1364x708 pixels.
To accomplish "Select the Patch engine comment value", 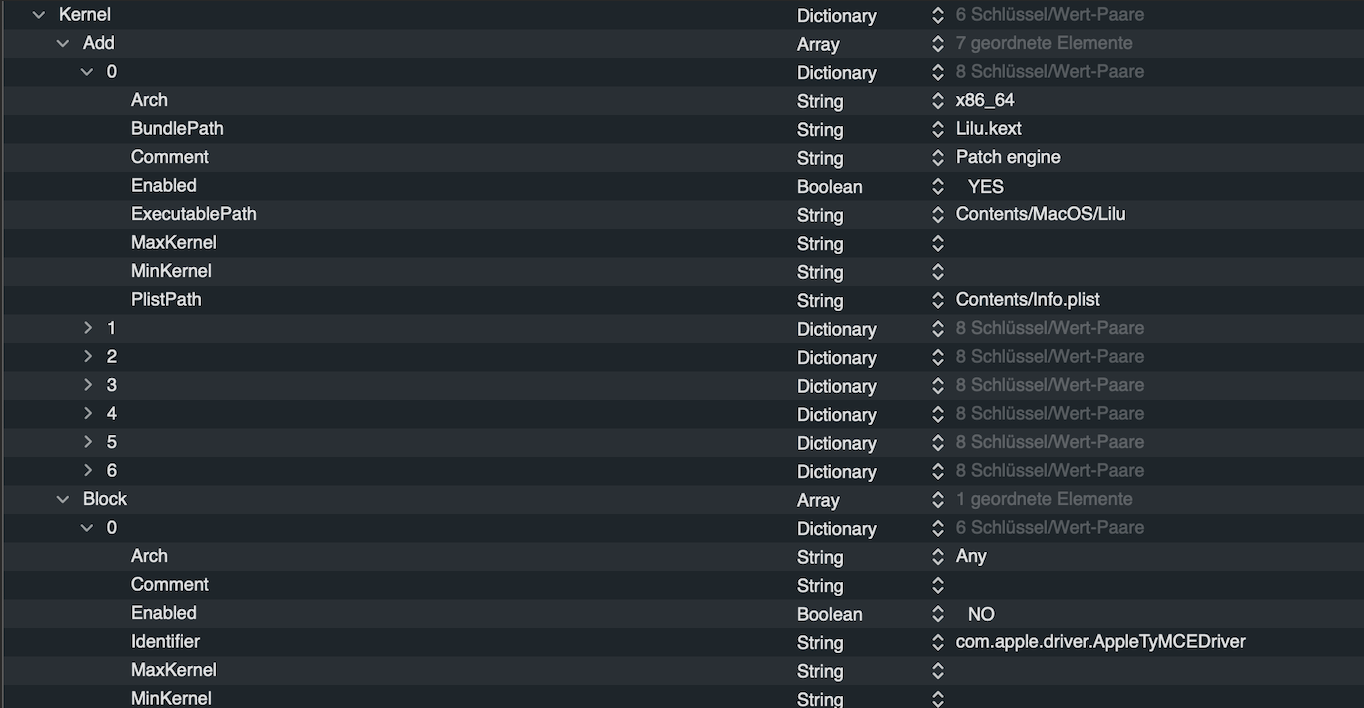I will coord(1007,157).
